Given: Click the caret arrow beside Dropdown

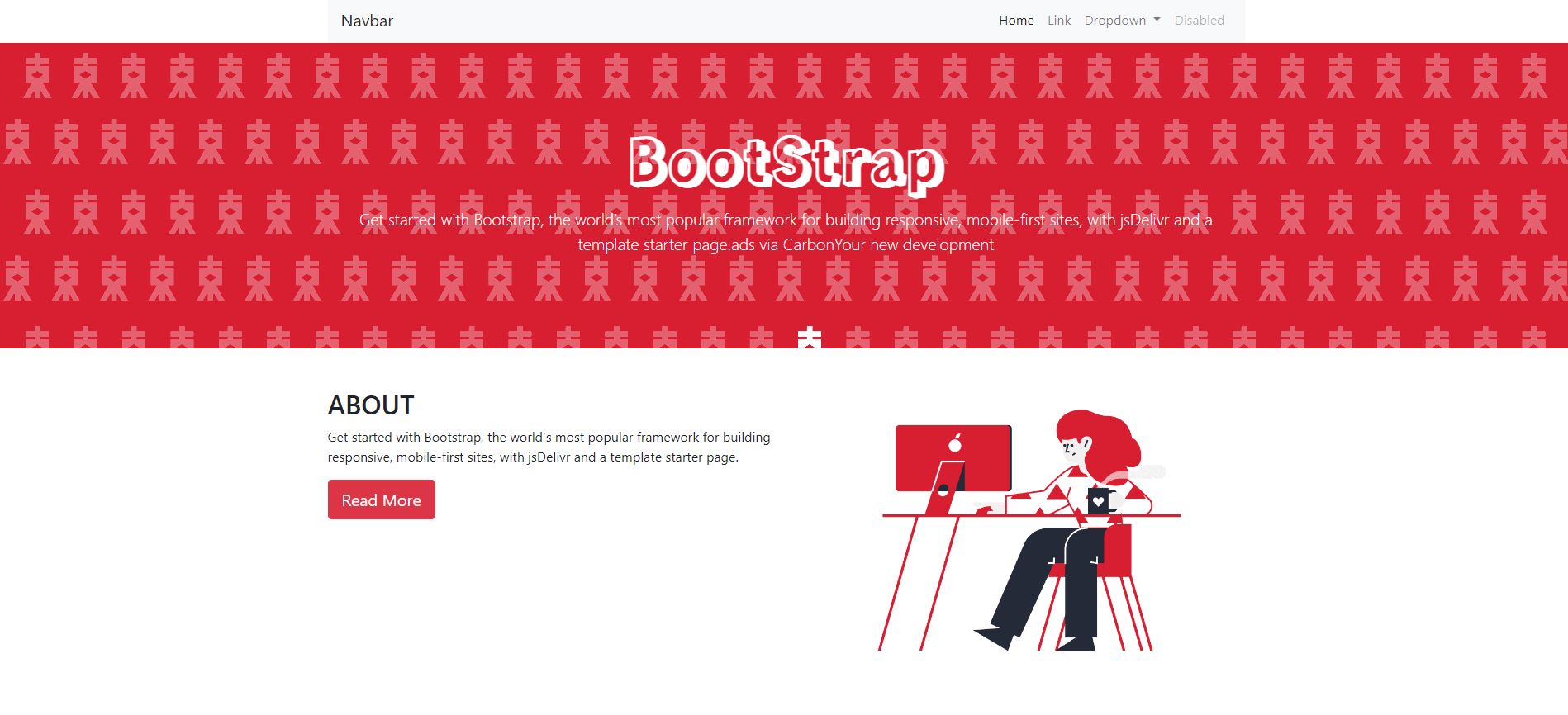Looking at the screenshot, I should point(1157,20).
